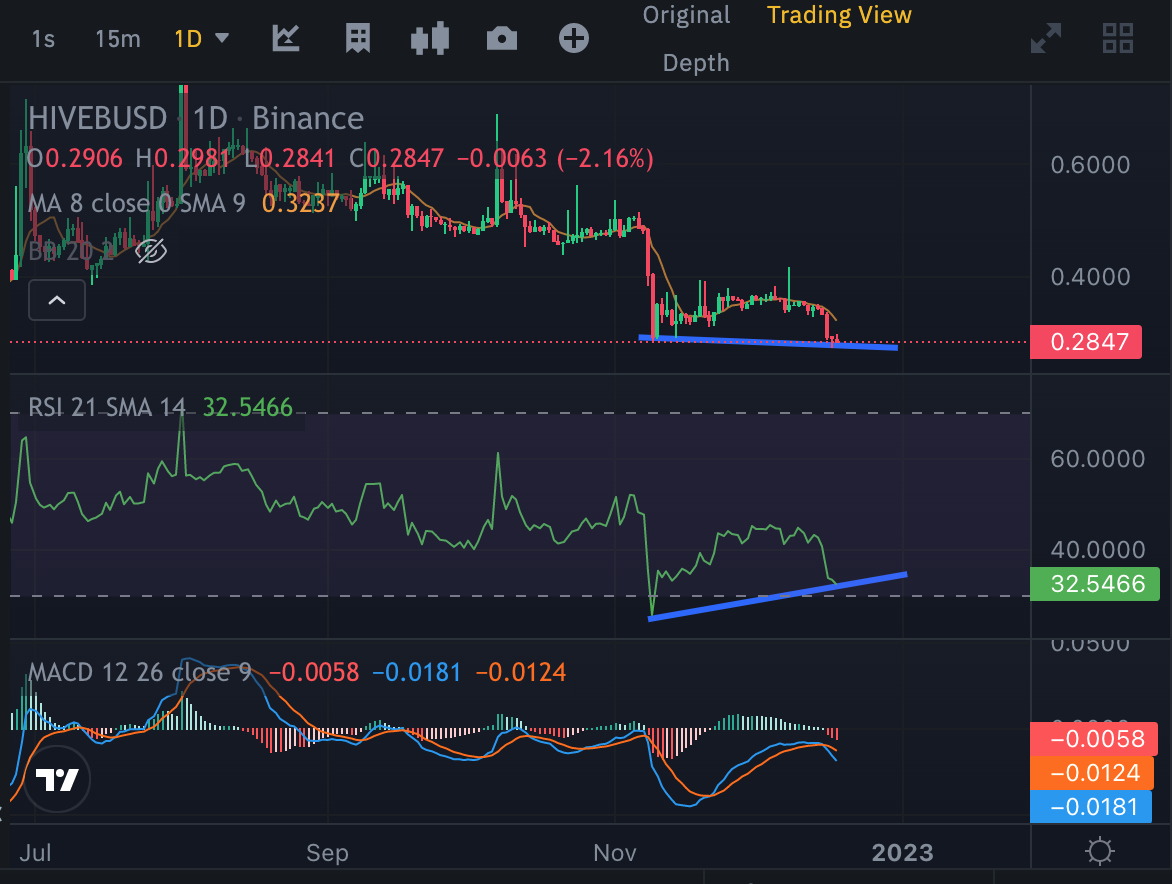Open chart settings gear icon
This screenshot has height=884, width=1172.
[1099, 852]
